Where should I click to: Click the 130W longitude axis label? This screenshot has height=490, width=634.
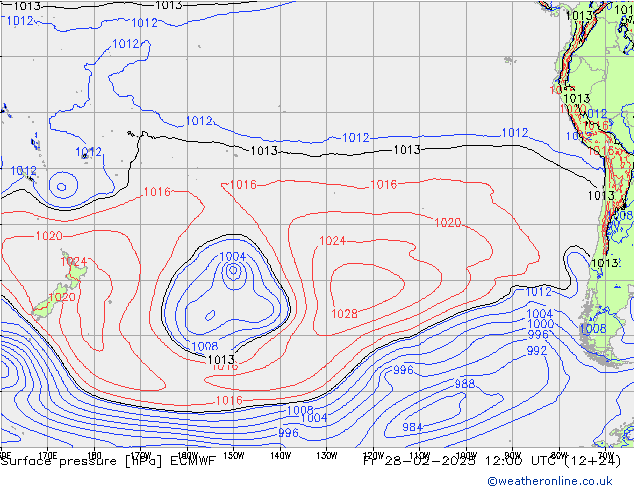pyautogui.click(x=327, y=455)
